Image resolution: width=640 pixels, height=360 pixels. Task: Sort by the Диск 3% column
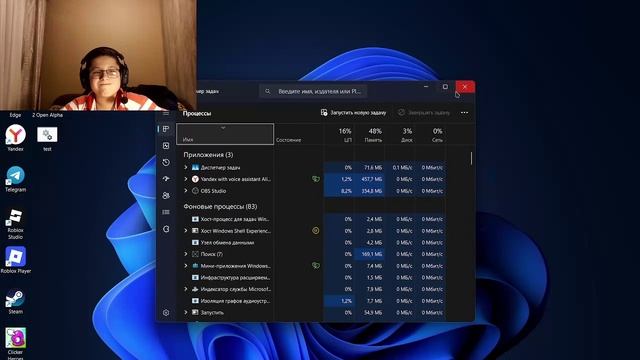point(400,134)
